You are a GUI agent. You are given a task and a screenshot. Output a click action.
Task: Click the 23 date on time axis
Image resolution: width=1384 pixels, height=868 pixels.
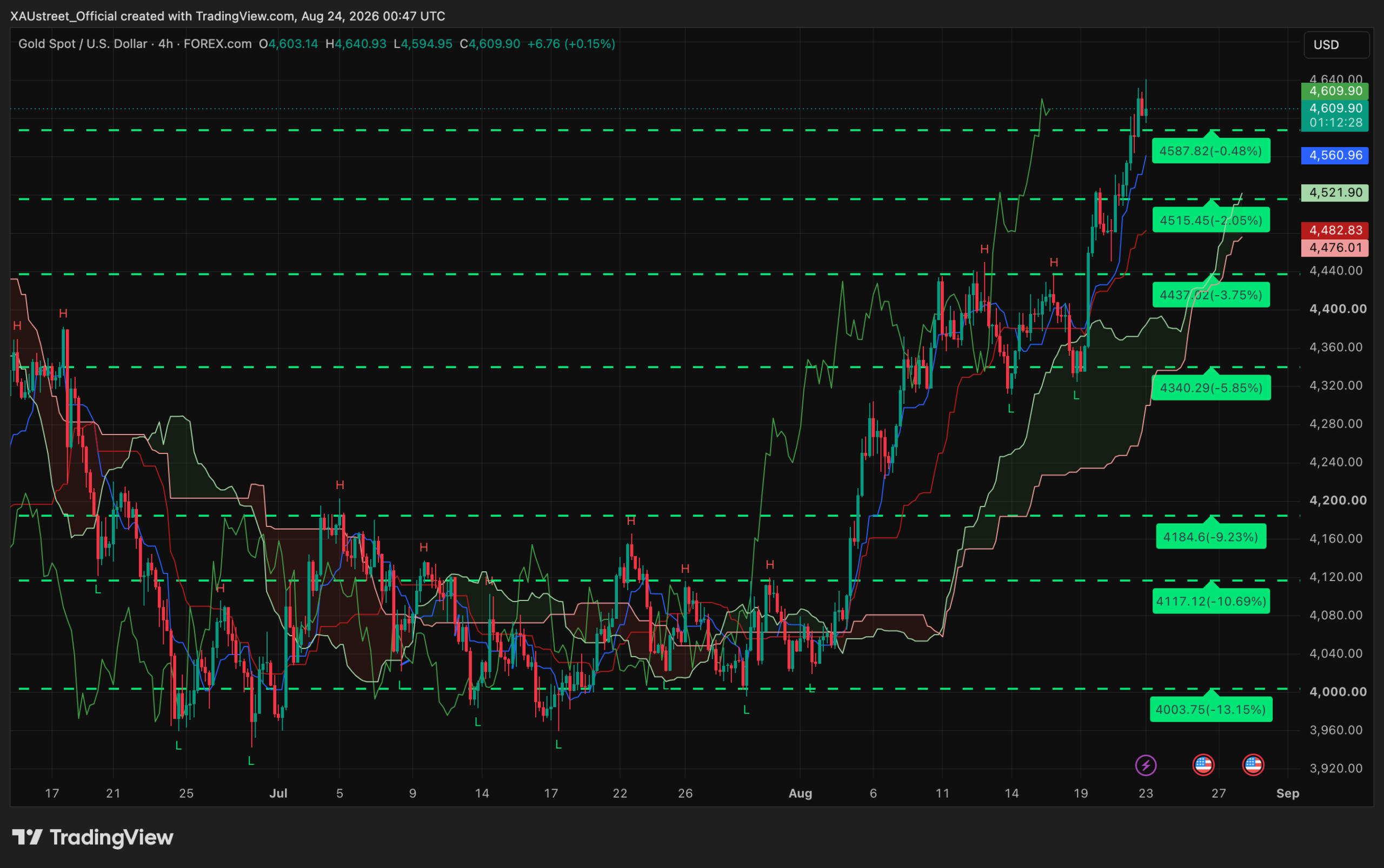coord(1146,793)
